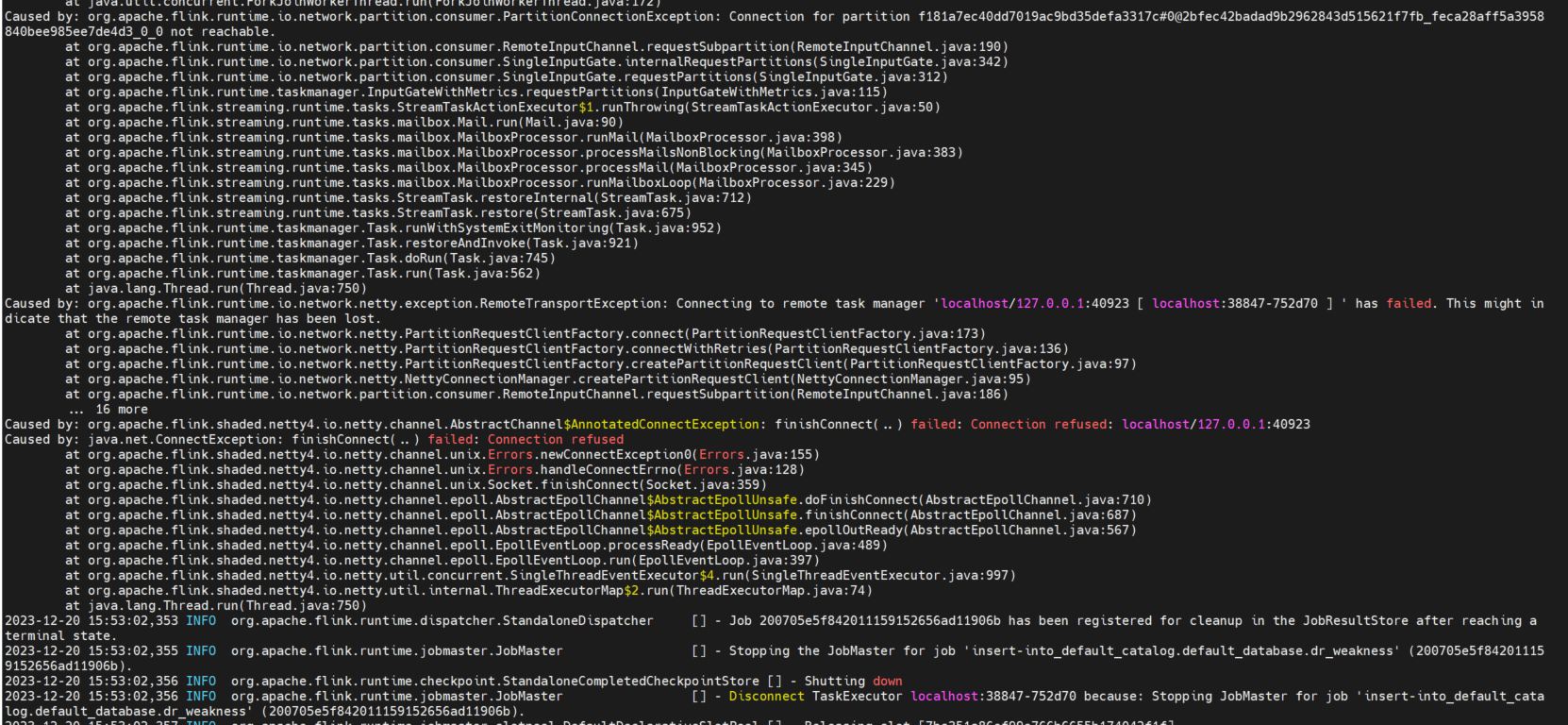Click 'PartitionRequestClientFactory.java:136' reference

click(x=918, y=348)
